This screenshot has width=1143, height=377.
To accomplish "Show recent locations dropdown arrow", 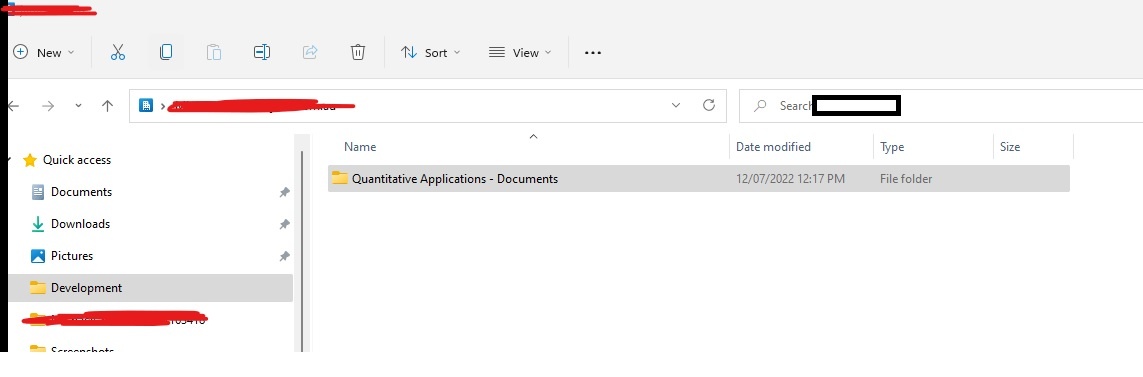I will tap(78, 106).
